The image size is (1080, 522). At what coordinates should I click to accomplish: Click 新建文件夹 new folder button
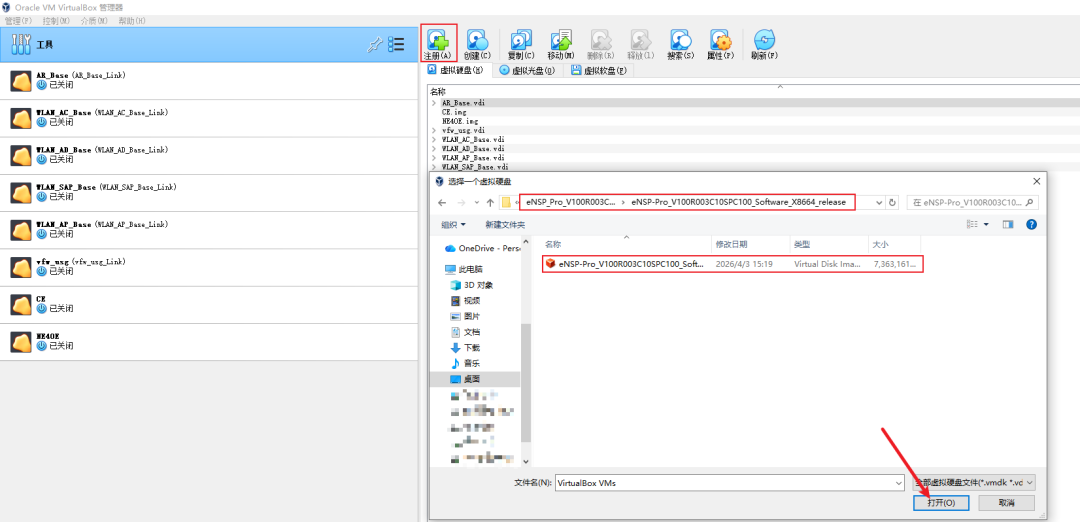[x=505, y=225]
